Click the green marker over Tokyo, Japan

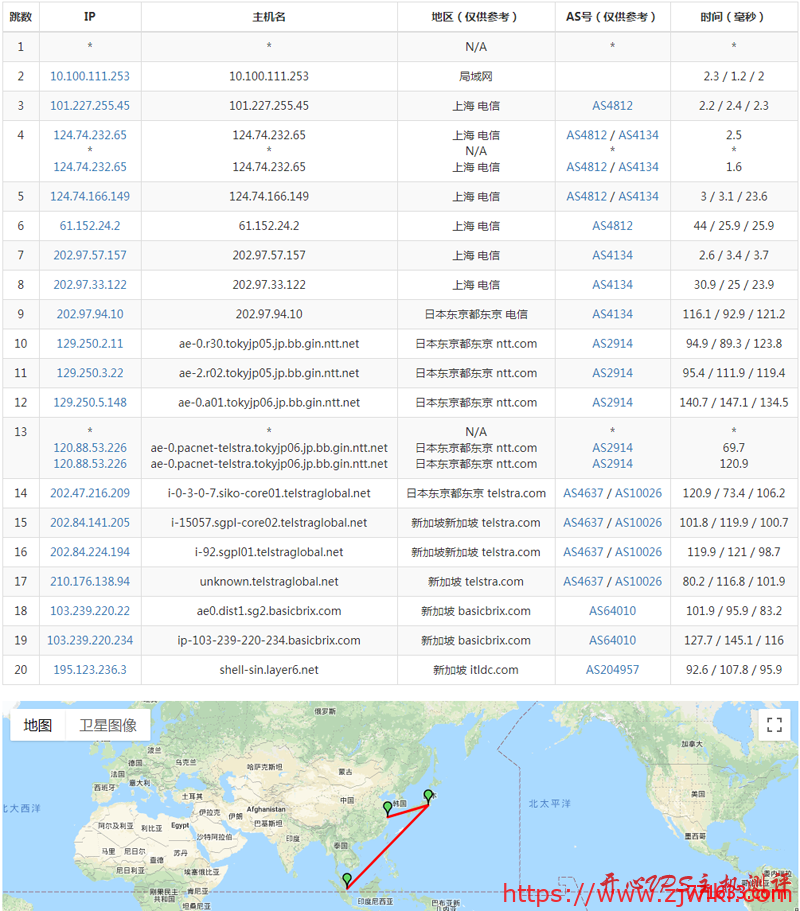[x=428, y=795]
